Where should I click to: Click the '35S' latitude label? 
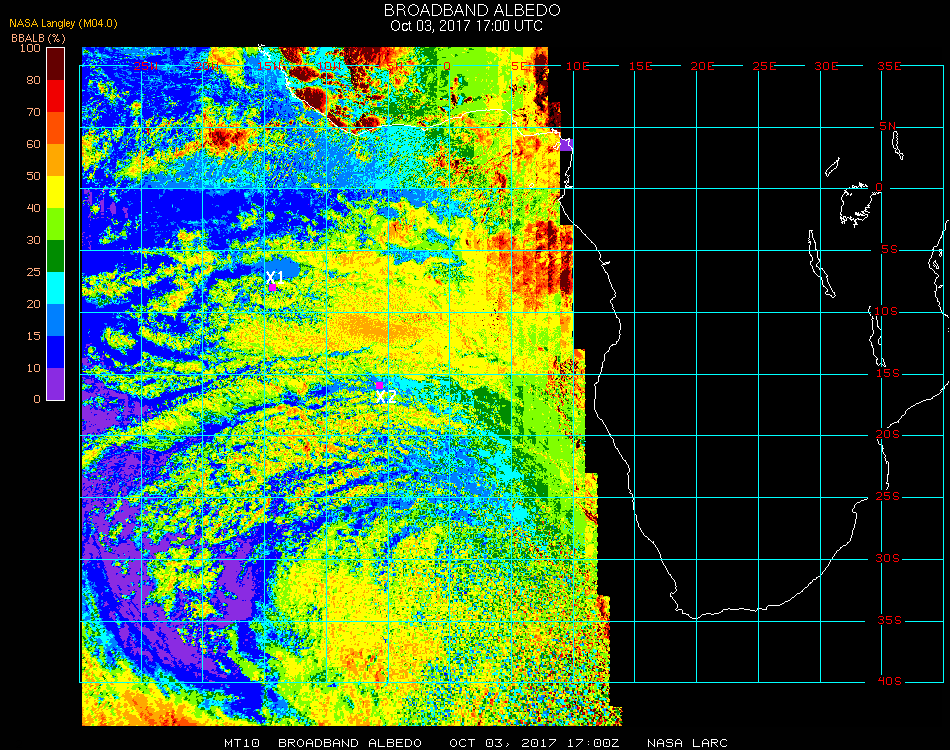[x=889, y=620]
